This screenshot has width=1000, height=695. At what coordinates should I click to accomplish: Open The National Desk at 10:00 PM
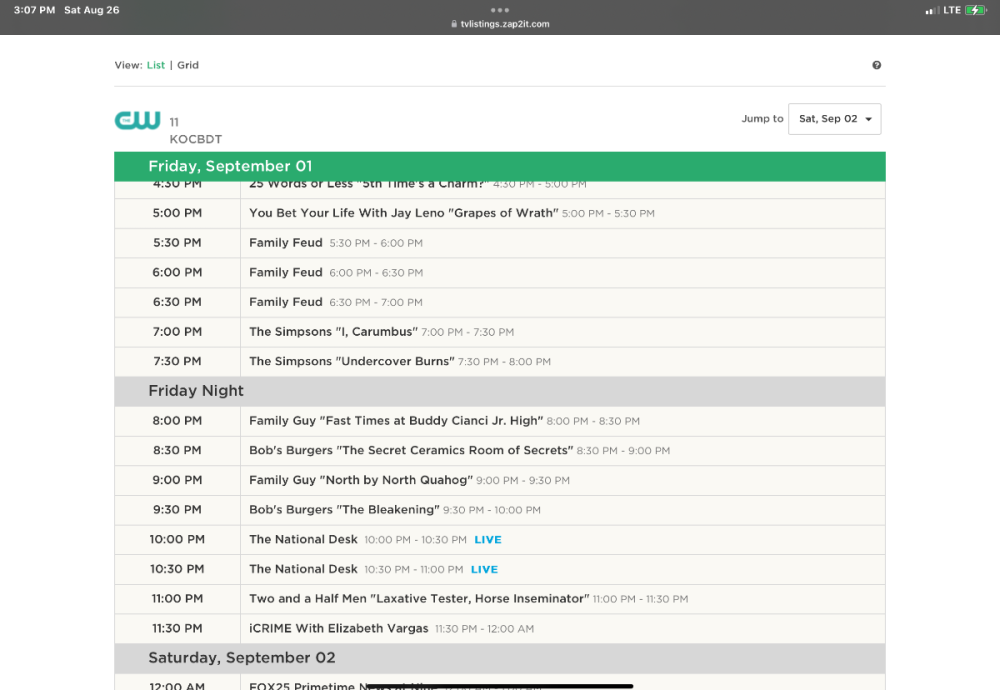tap(304, 539)
